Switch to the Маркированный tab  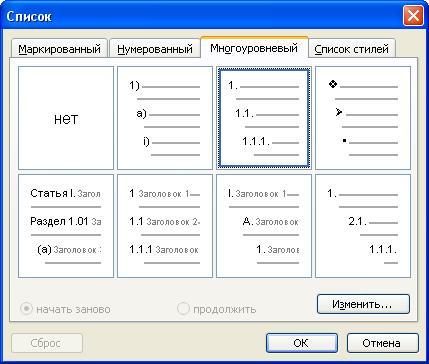tap(59, 49)
